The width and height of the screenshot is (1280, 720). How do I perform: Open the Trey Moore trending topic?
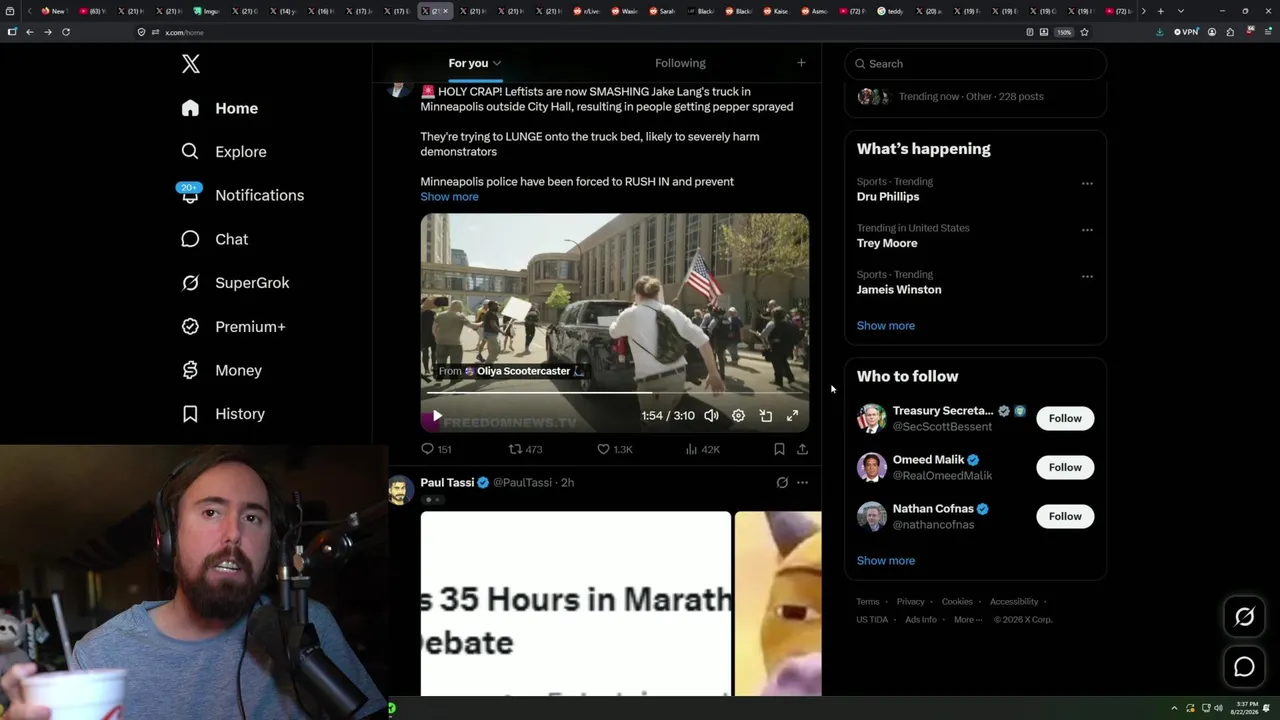pyautogui.click(x=887, y=243)
